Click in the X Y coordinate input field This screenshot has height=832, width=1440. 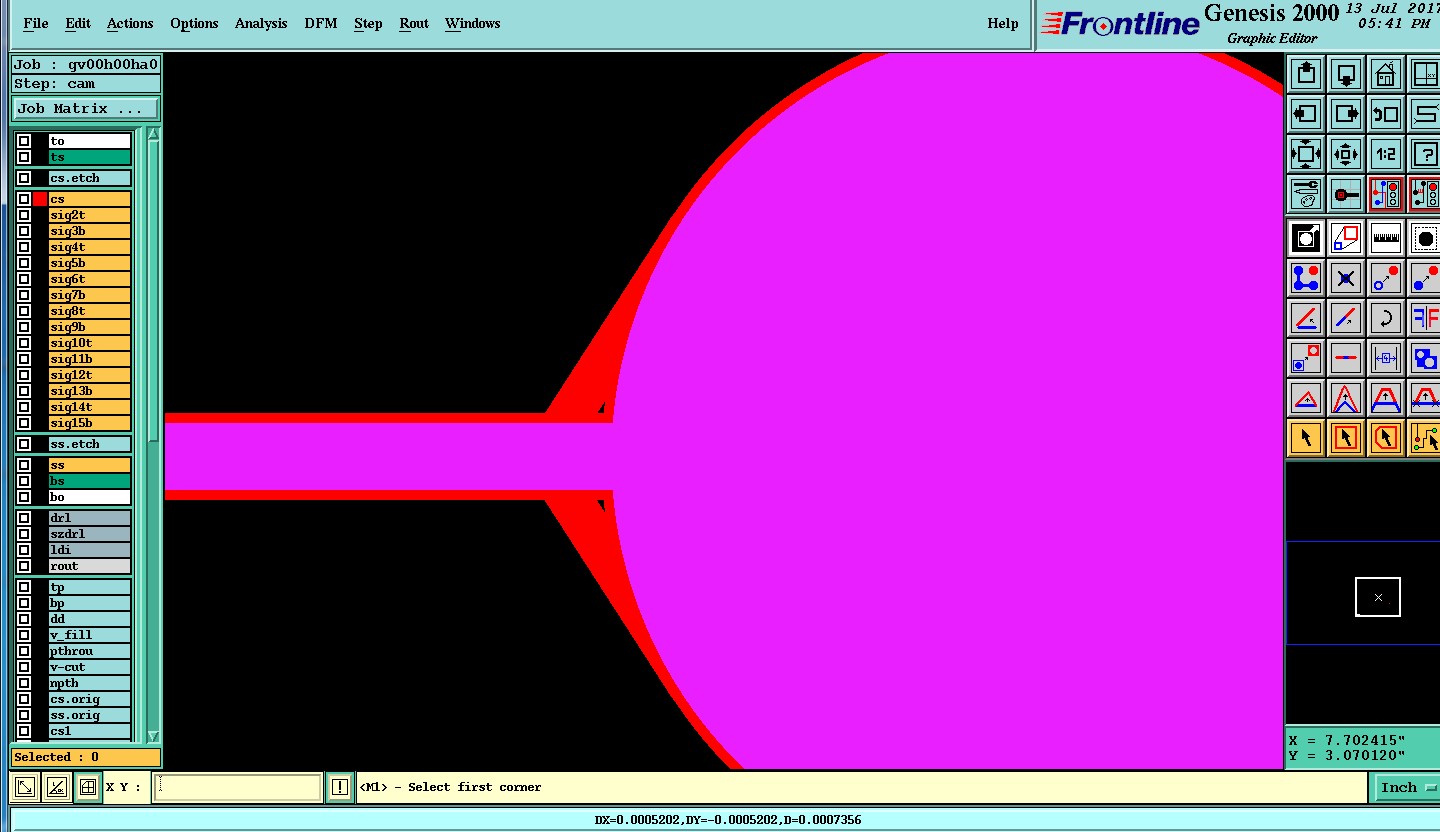237,787
